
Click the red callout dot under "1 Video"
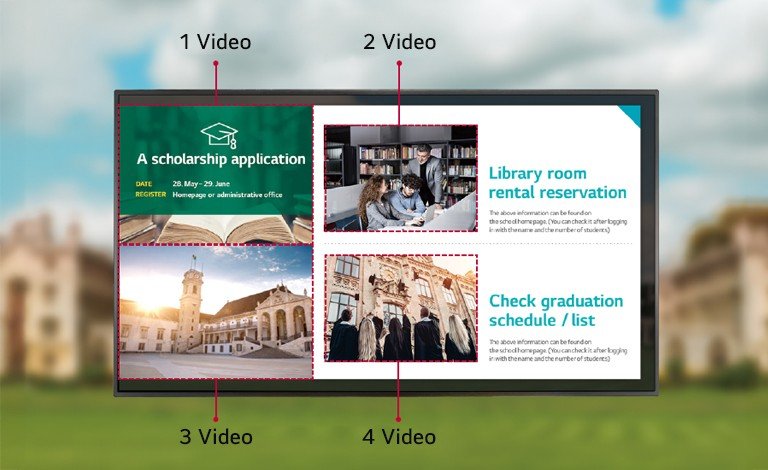[216, 64]
